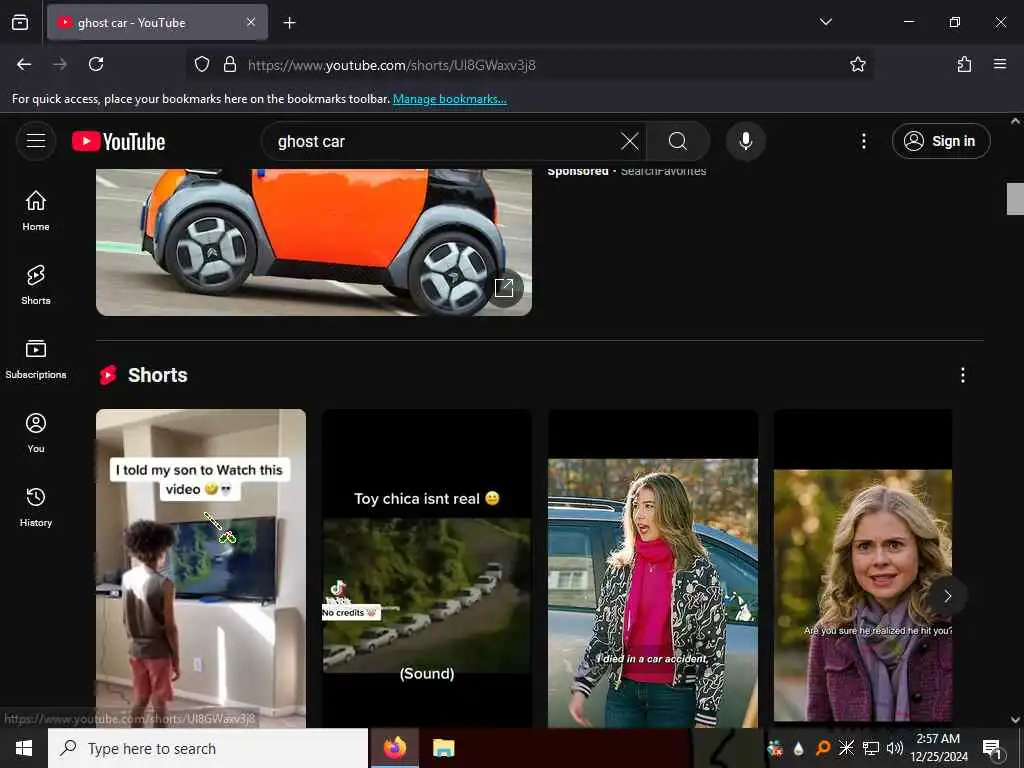
Task: Play the 'Toy chica isnt real' short
Action: click(426, 568)
